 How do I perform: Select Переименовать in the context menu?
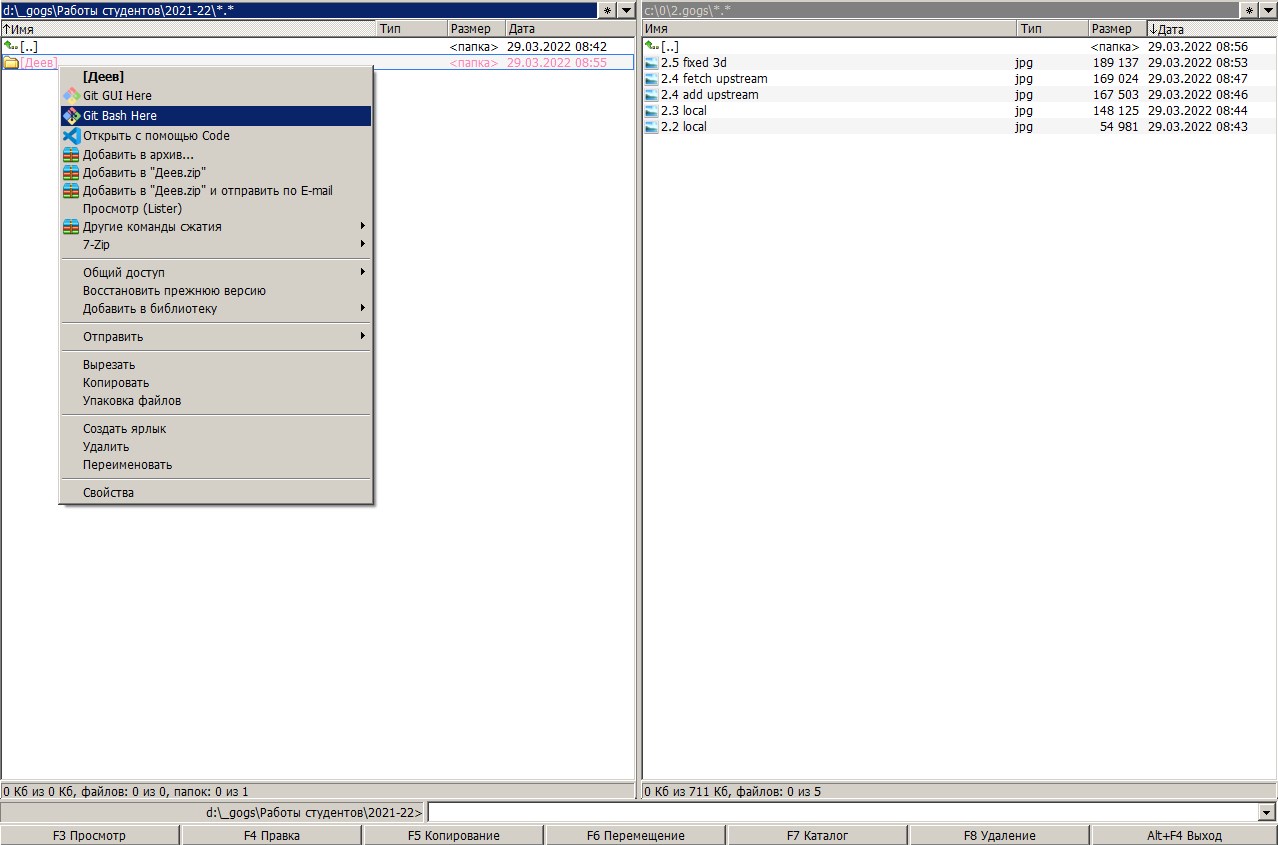click(127, 465)
